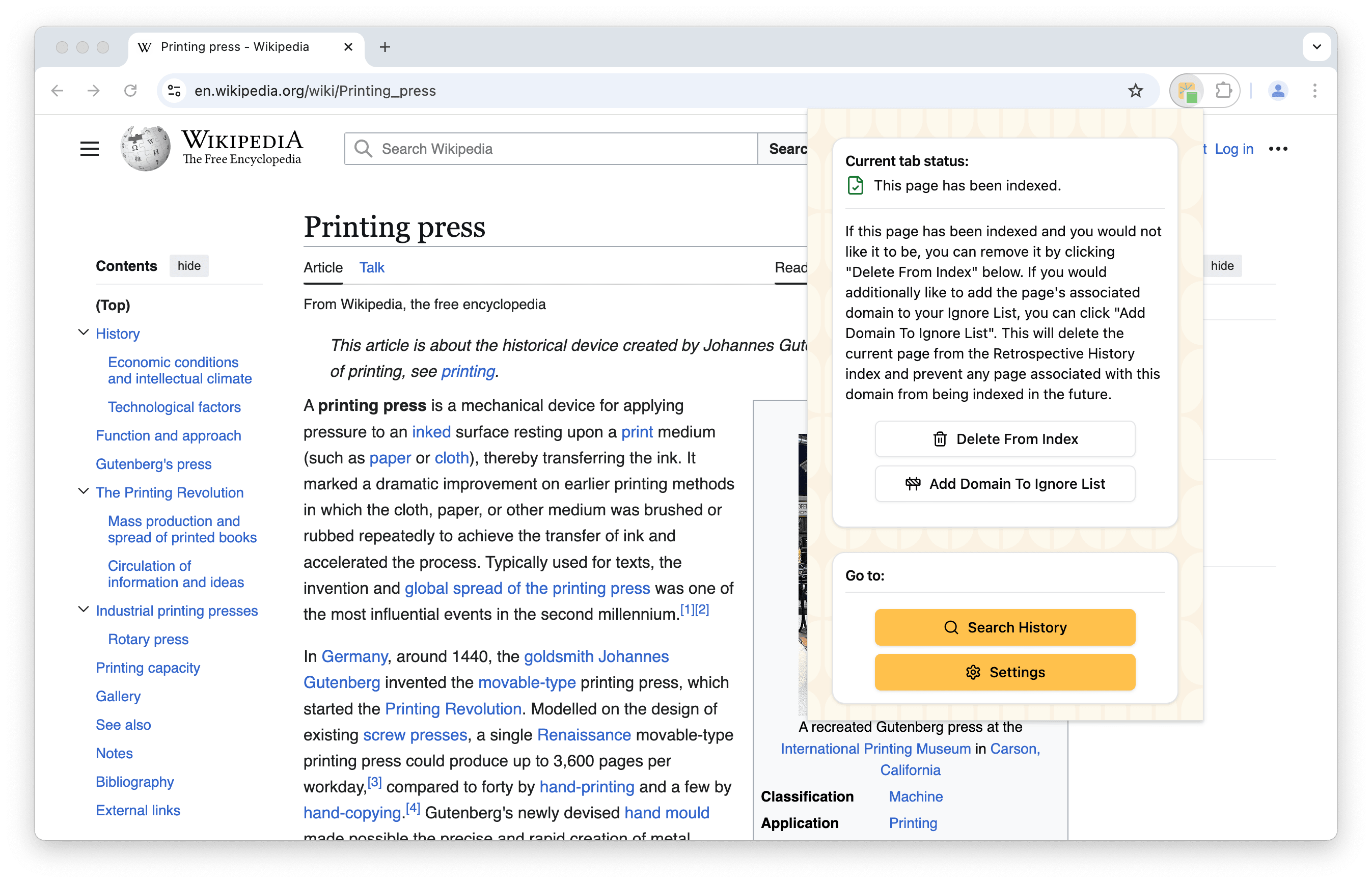Close the Printing press tab
The image size is (1372, 883).
pos(348,47)
